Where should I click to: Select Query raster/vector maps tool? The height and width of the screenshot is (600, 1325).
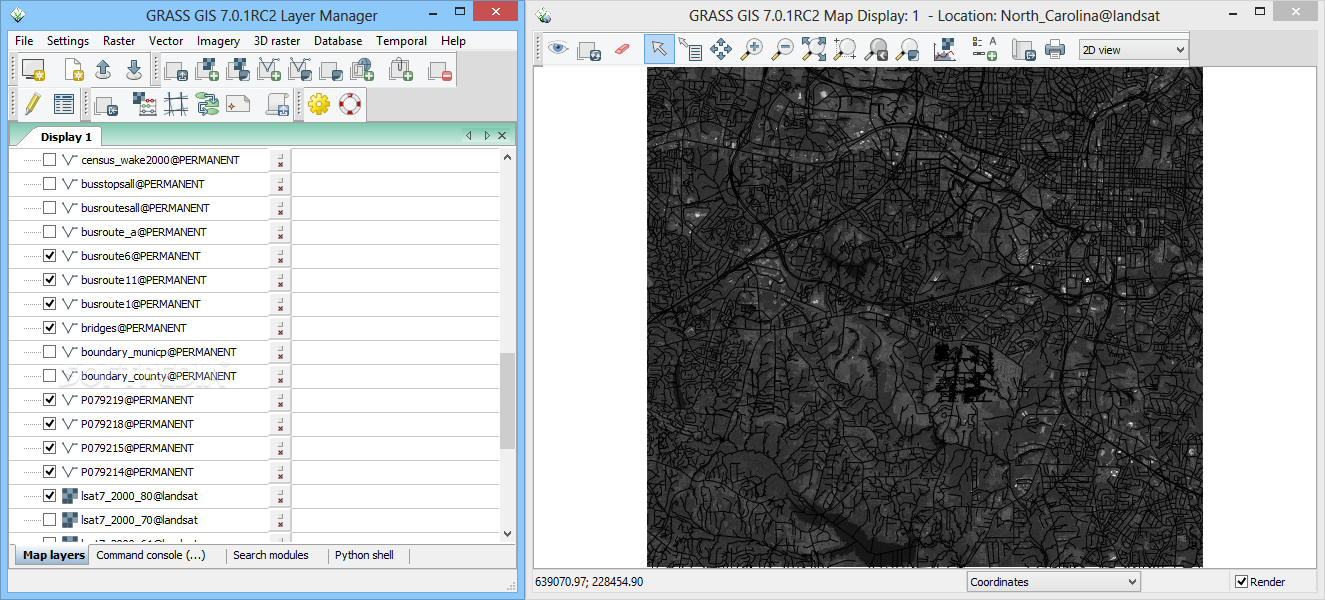(690, 48)
